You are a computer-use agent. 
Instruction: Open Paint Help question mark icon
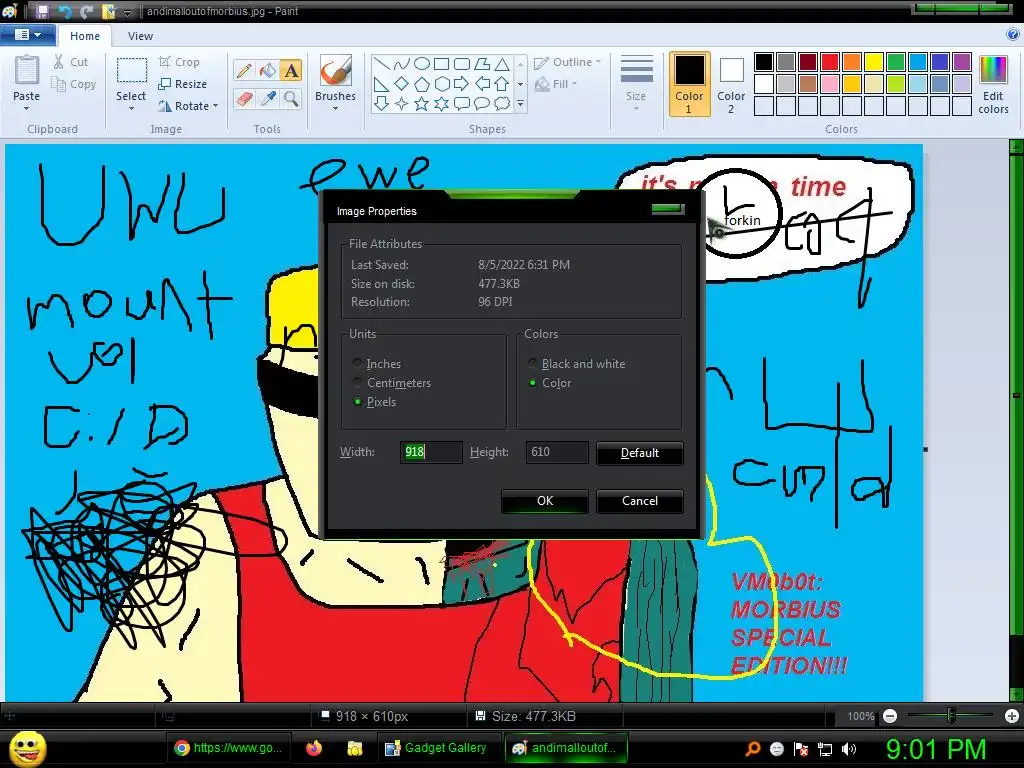tap(1013, 35)
